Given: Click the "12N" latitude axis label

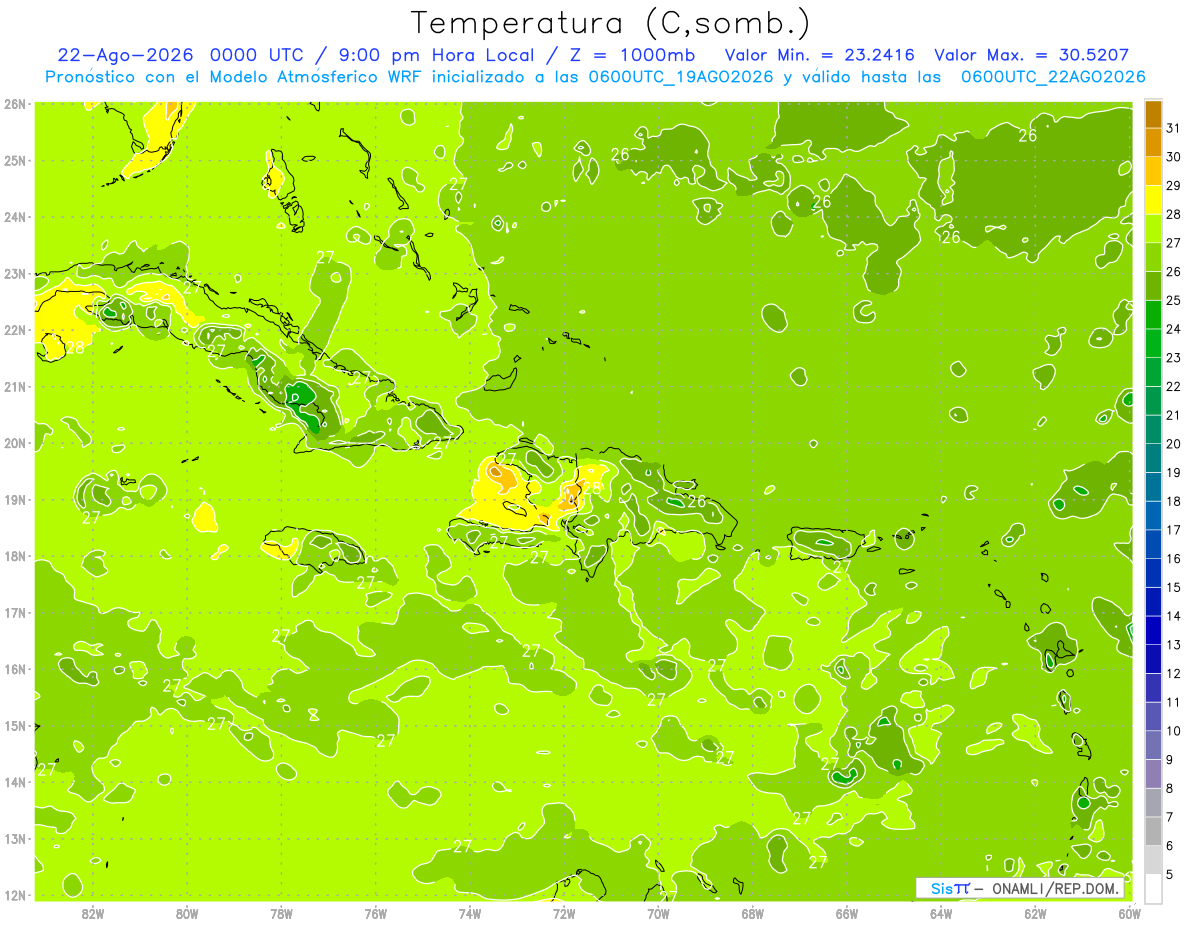Looking at the screenshot, I should click(x=15, y=895).
